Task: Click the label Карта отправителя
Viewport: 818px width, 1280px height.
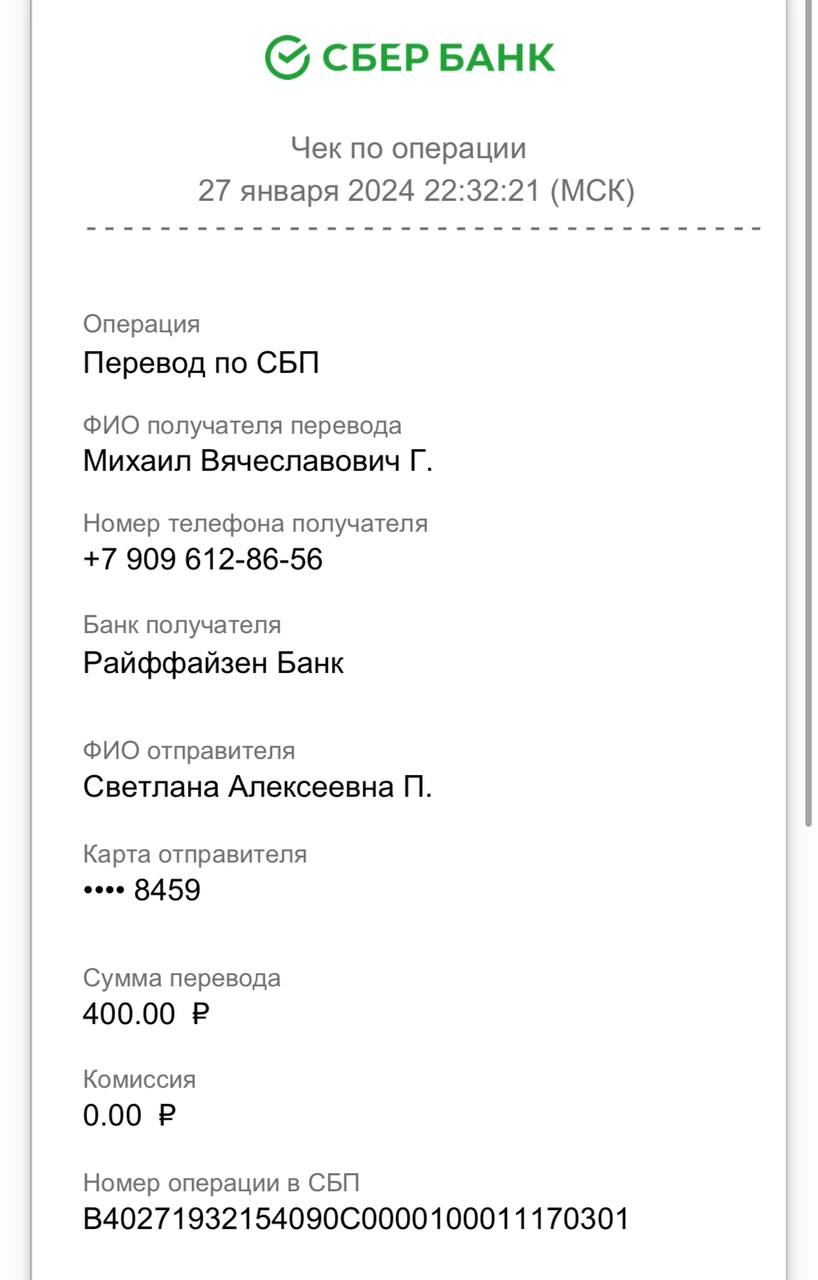Action: coord(195,854)
